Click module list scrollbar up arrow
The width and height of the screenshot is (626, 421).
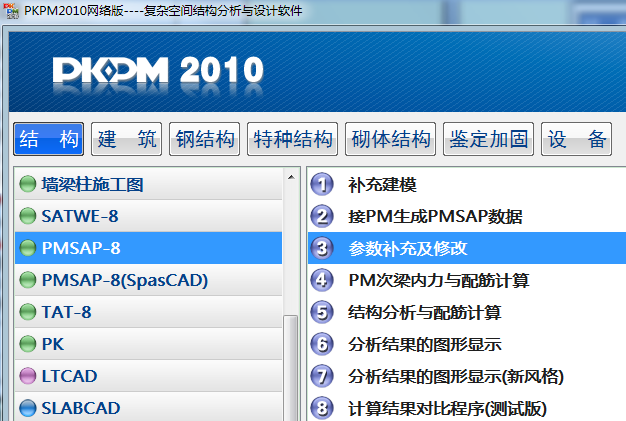click(291, 177)
